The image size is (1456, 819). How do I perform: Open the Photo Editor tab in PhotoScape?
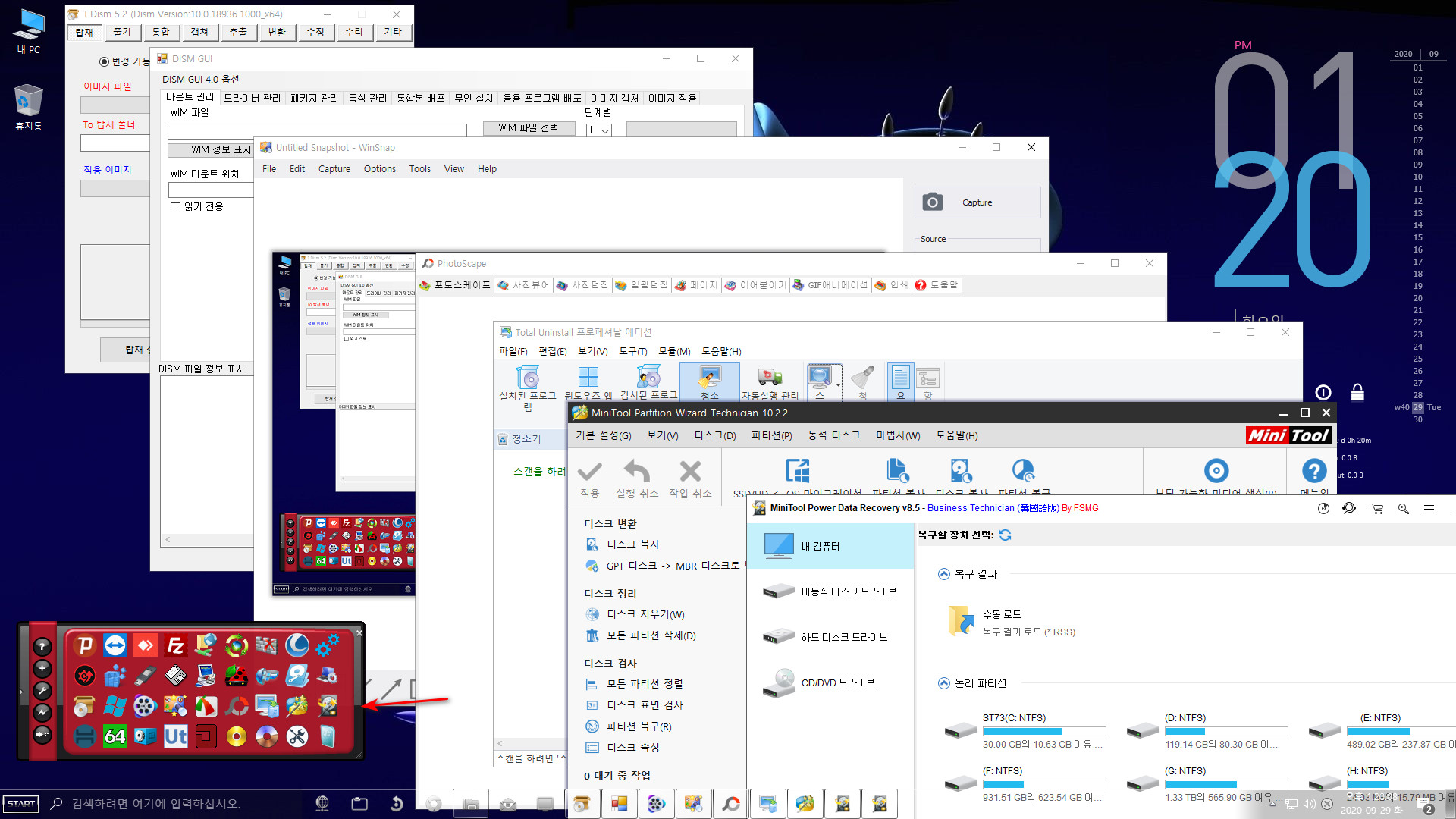(x=582, y=285)
